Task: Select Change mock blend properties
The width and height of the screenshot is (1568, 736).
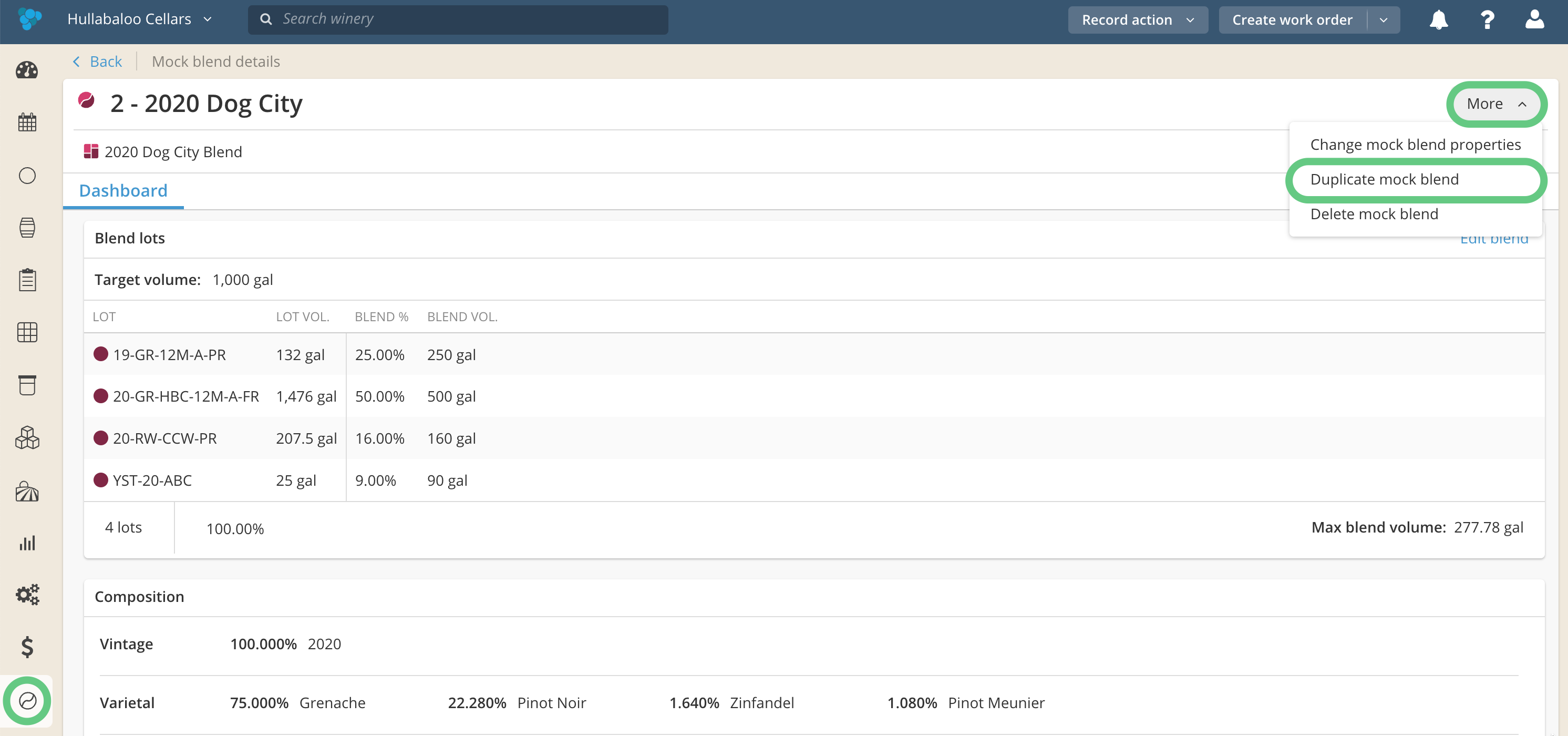Action: pos(1415,144)
